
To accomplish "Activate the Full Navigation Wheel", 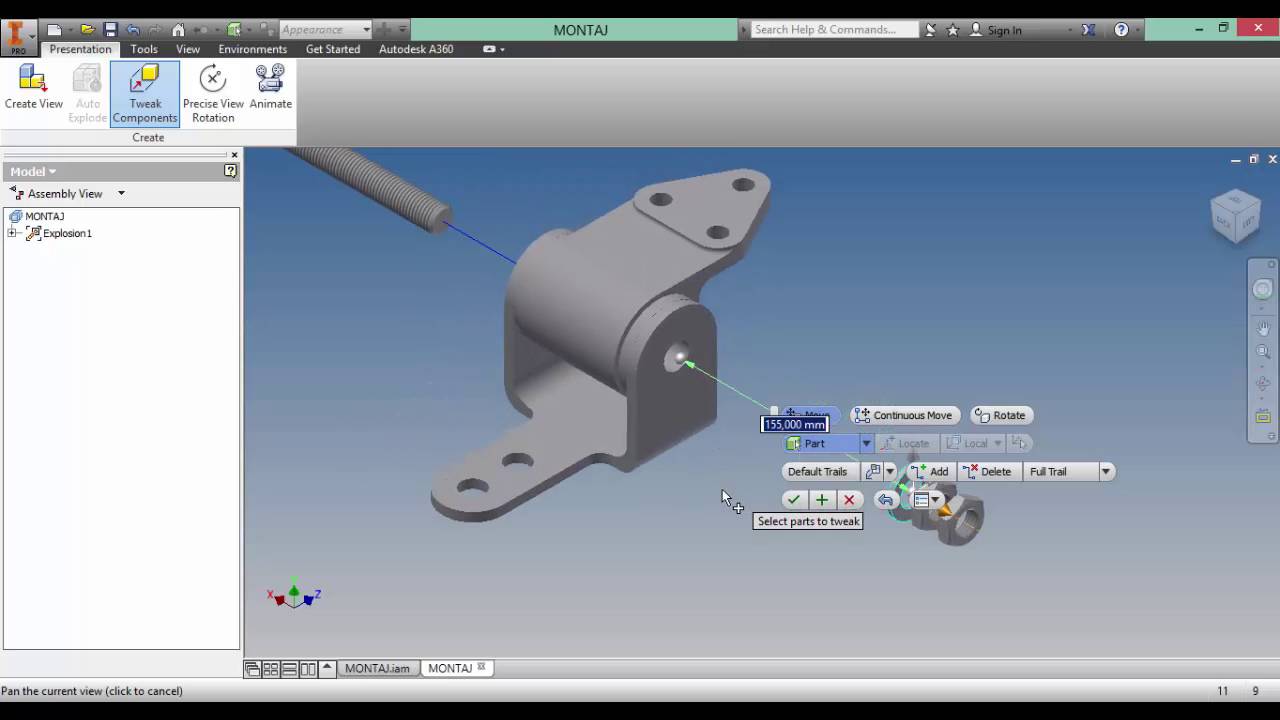I will 1263,289.
